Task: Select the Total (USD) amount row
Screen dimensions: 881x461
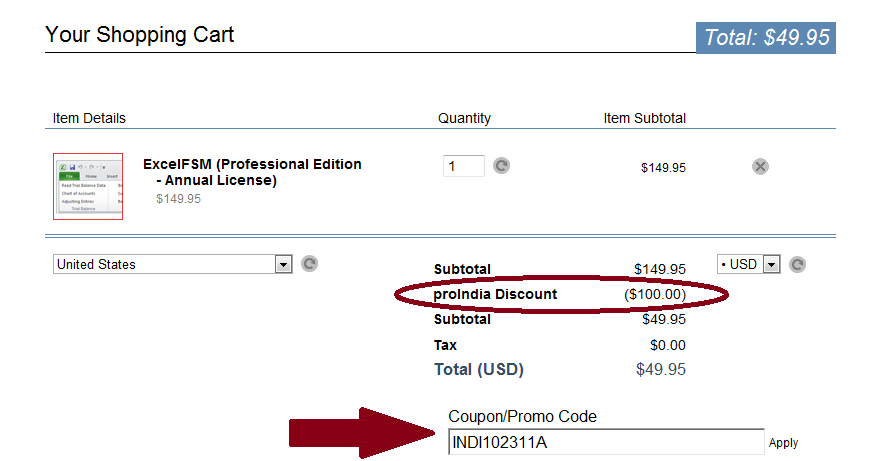Action: pyautogui.click(x=560, y=369)
